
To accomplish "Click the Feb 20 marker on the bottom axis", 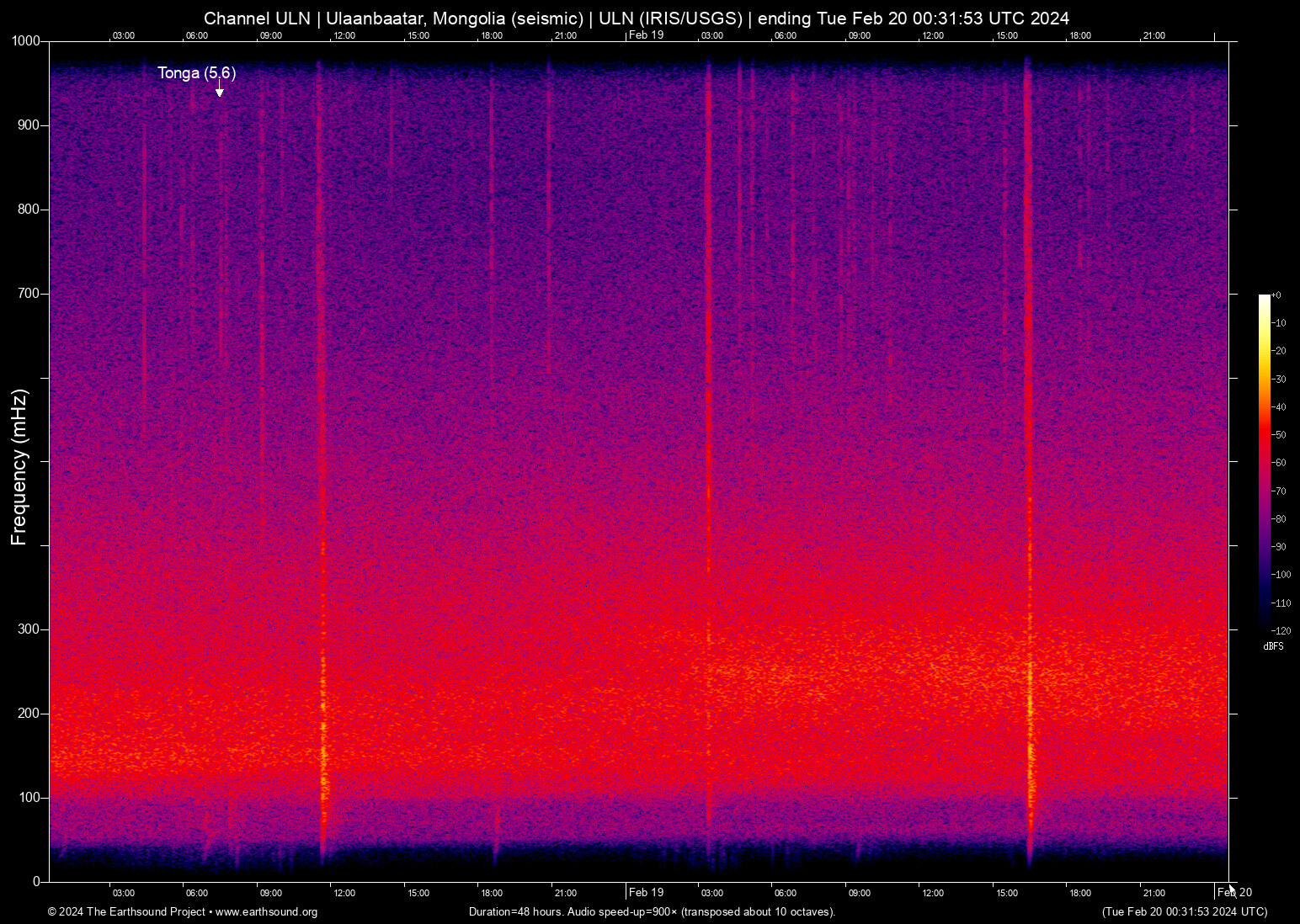I will click(1235, 892).
